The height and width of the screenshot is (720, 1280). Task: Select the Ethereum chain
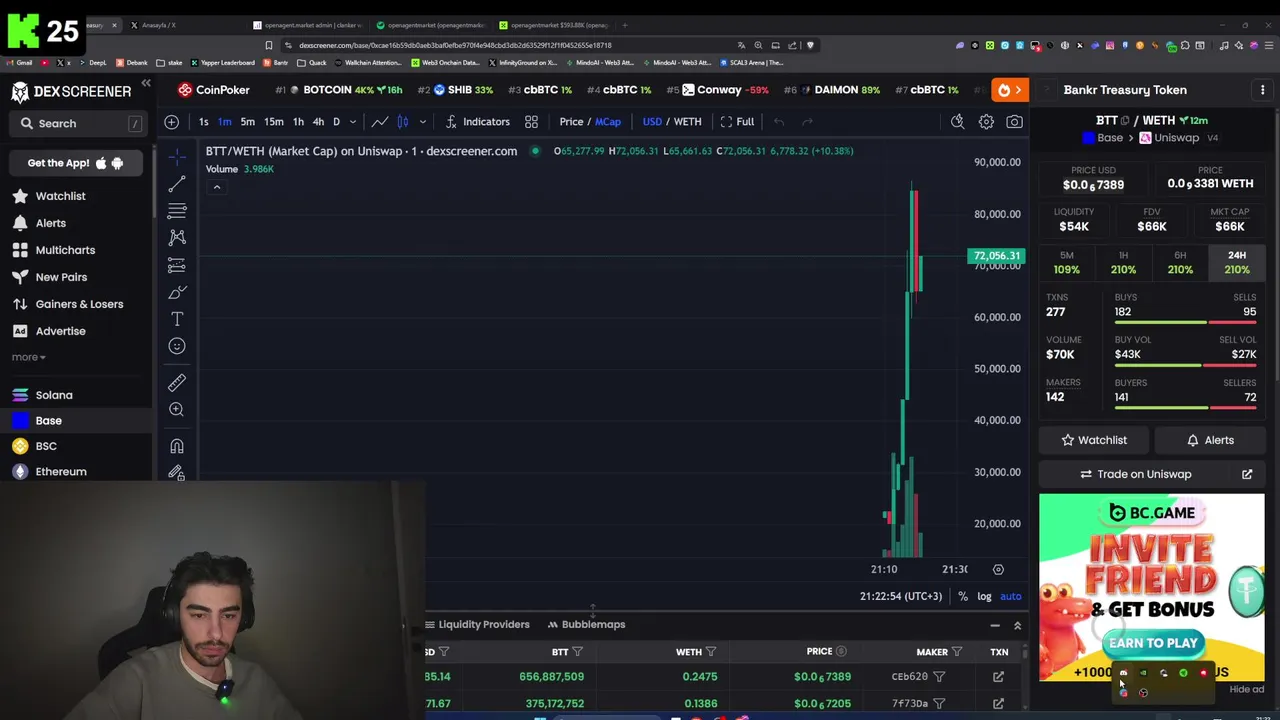point(61,472)
